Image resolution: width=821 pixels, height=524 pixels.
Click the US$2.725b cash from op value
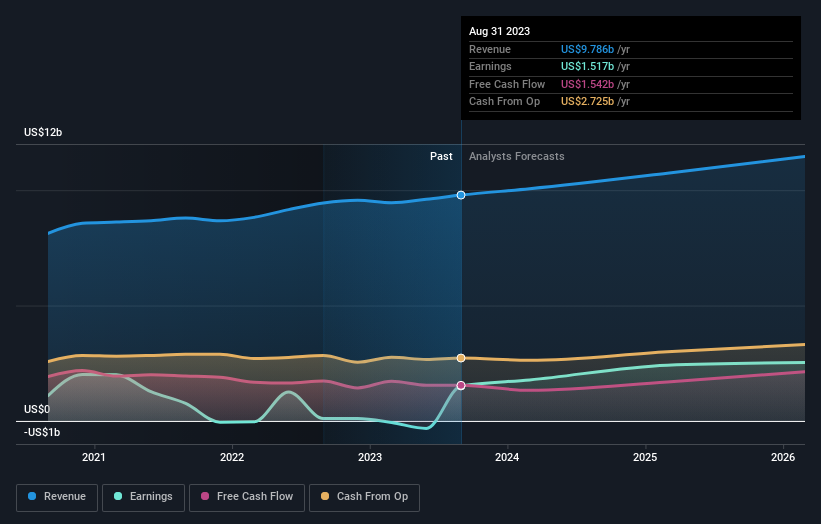click(587, 102)
